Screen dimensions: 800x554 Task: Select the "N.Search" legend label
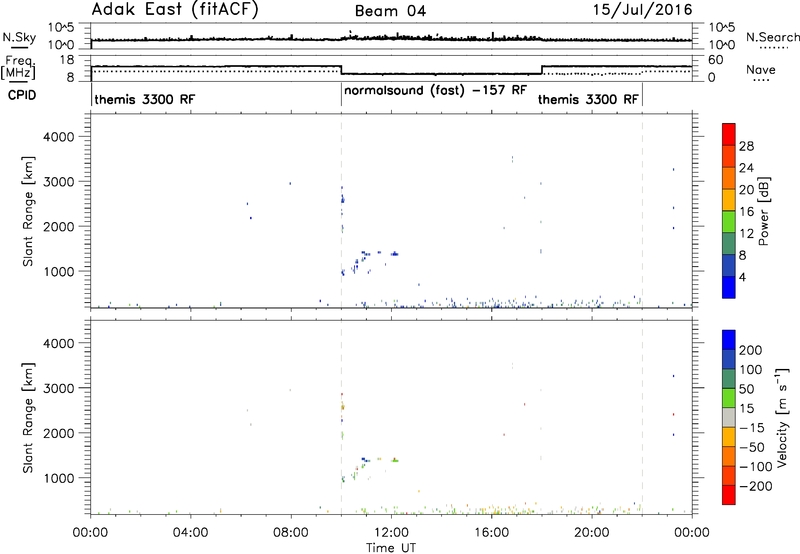coord(772,37)
